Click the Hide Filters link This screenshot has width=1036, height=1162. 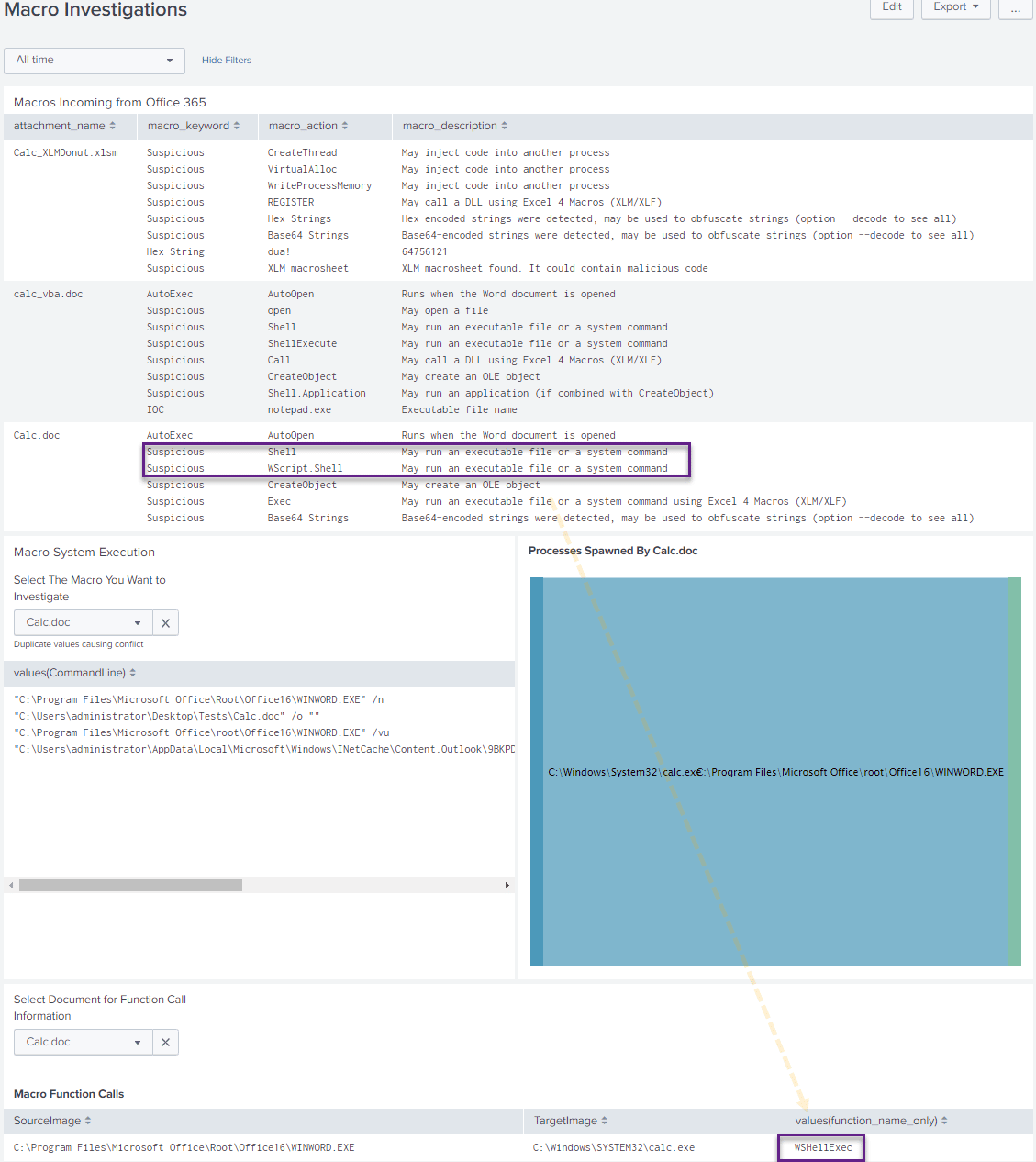(x=226, y=60)
